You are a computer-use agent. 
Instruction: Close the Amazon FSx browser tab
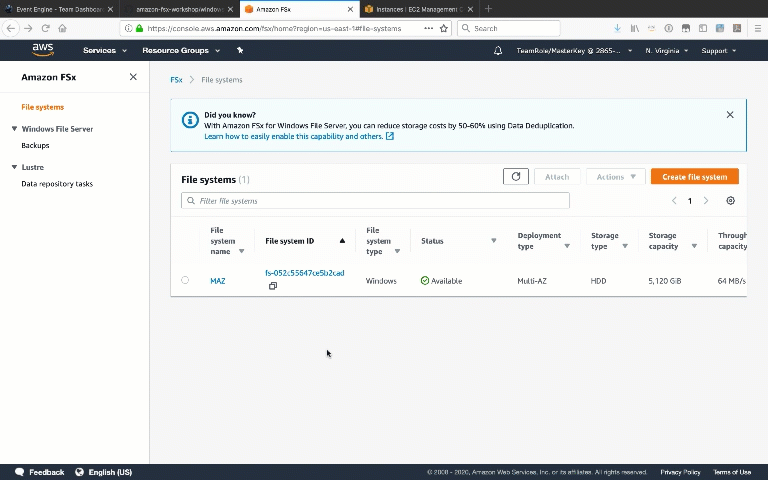point(350,9)
